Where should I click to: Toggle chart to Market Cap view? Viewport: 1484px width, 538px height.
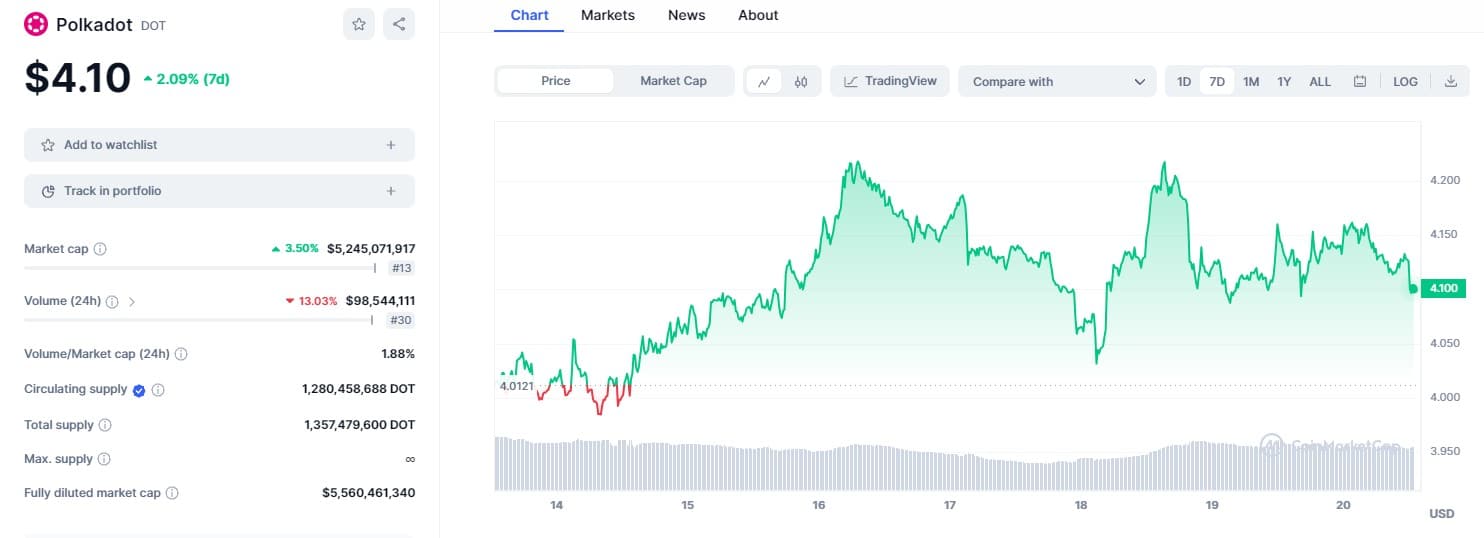click(673, 81)
